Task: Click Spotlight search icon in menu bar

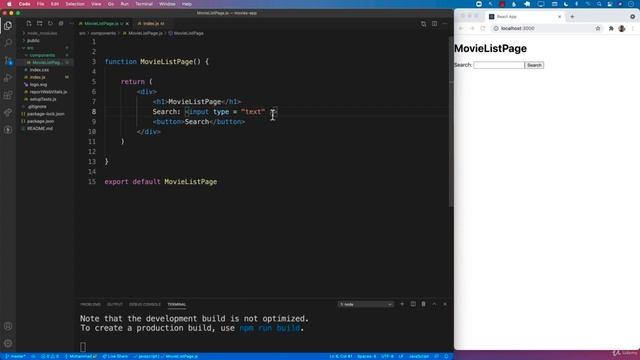Action: click(599, 4)
